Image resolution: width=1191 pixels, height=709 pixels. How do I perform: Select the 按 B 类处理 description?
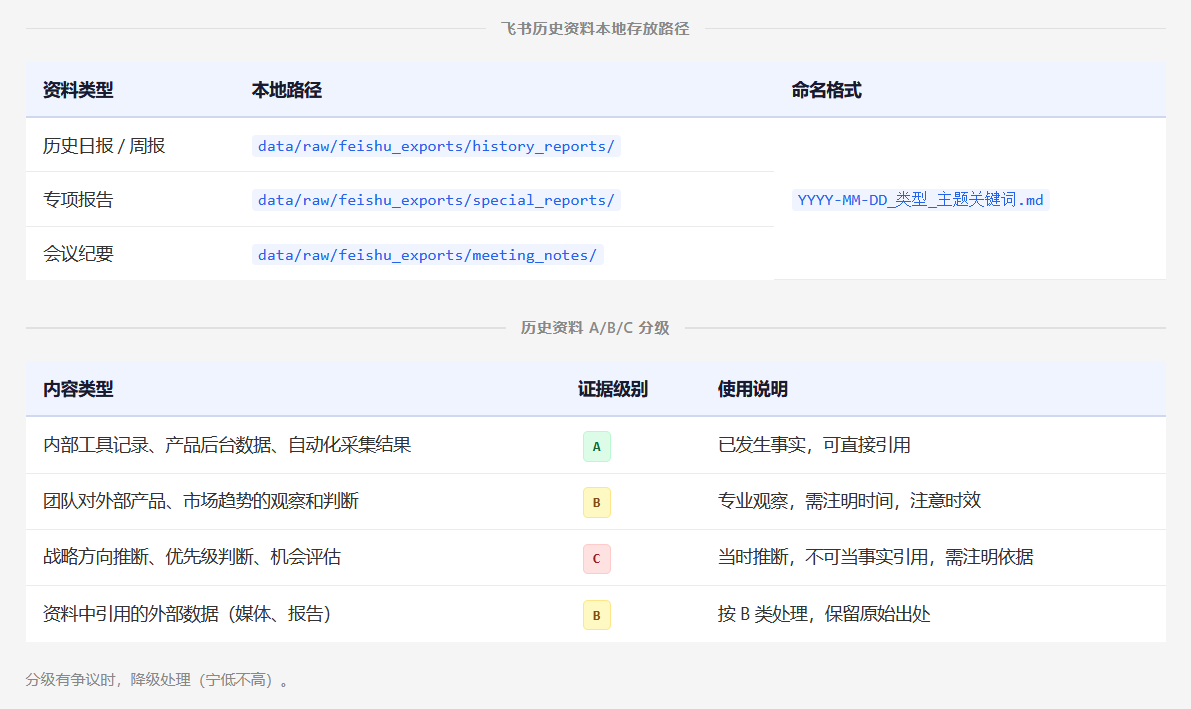tap(824, 614)
